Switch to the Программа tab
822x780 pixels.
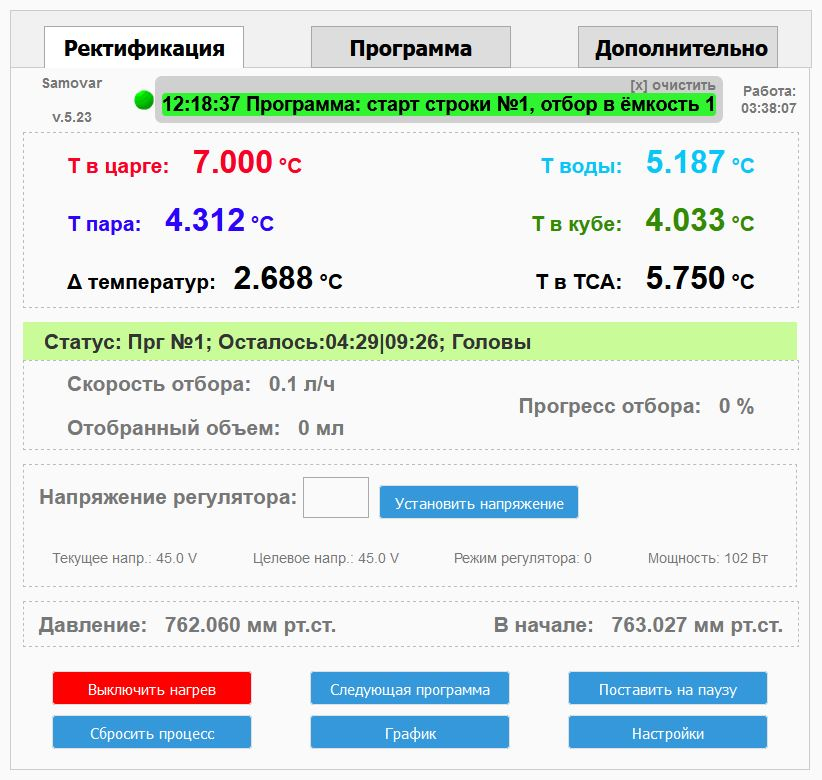(410, 48)
